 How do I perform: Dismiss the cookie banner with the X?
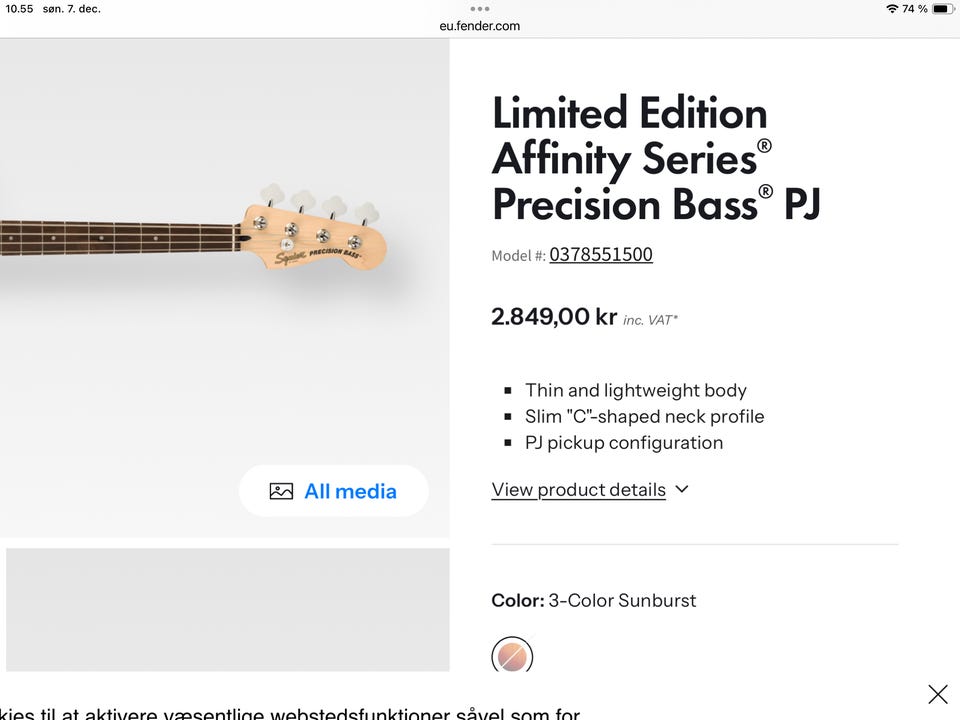[937, 694]
